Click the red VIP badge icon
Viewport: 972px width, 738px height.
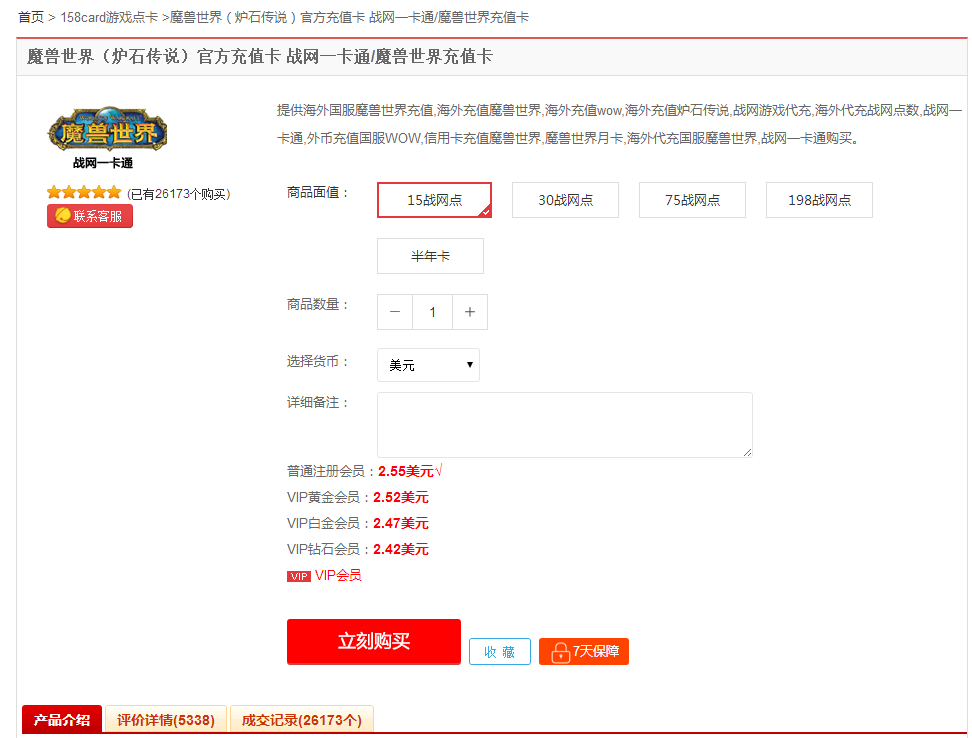299,576
